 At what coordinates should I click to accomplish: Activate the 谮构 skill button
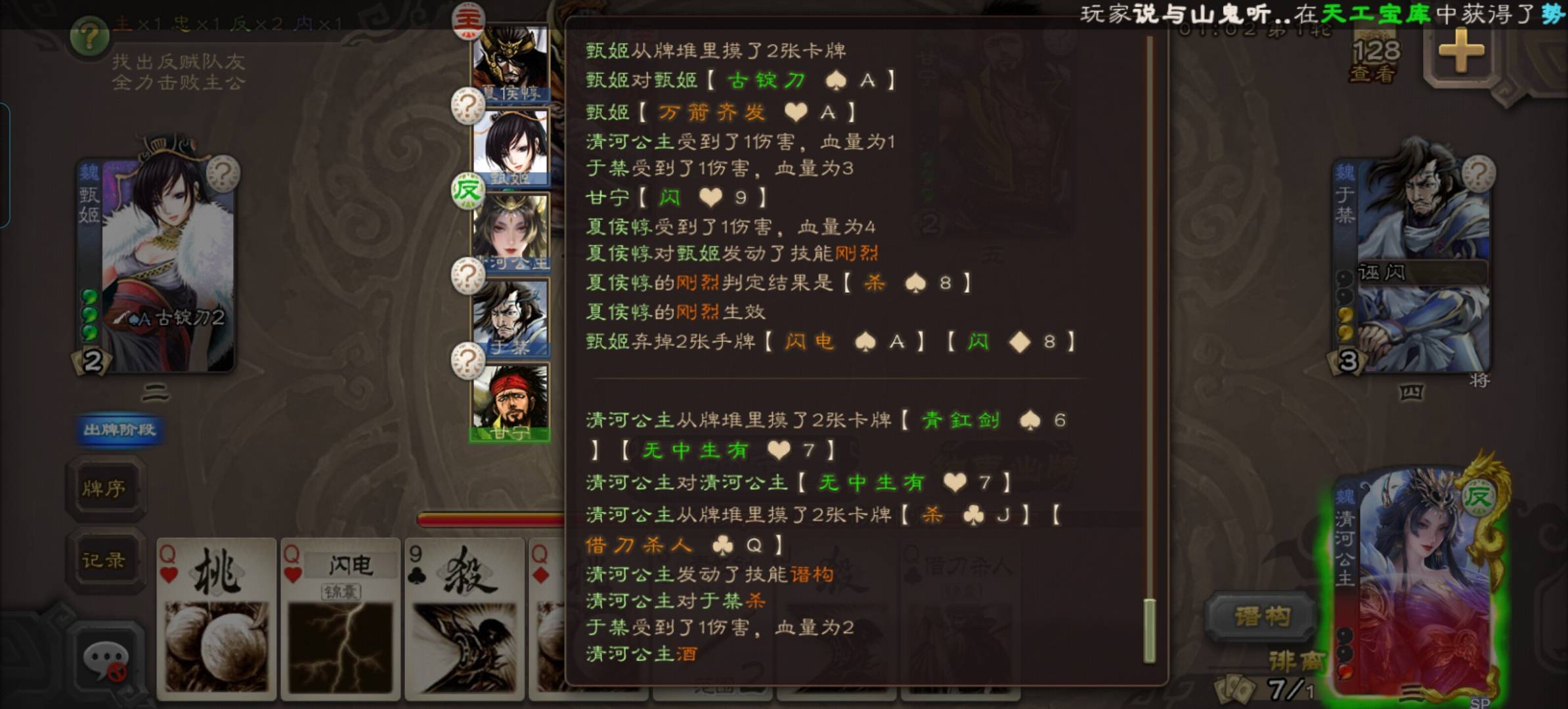pyautogui.click(x=1262, y=616)
